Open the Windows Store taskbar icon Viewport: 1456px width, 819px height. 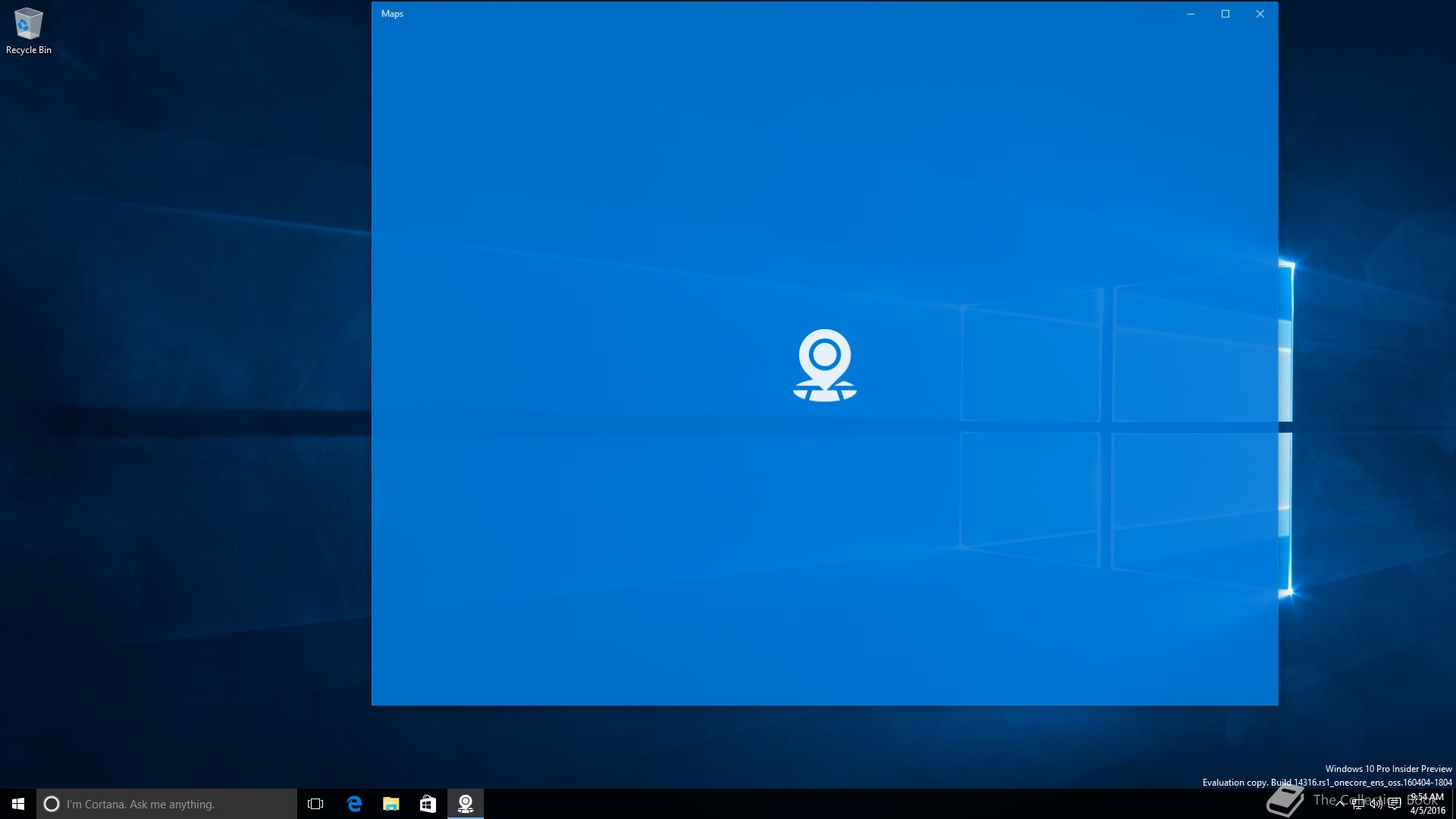pyautogui.click(x=428, y=804)
